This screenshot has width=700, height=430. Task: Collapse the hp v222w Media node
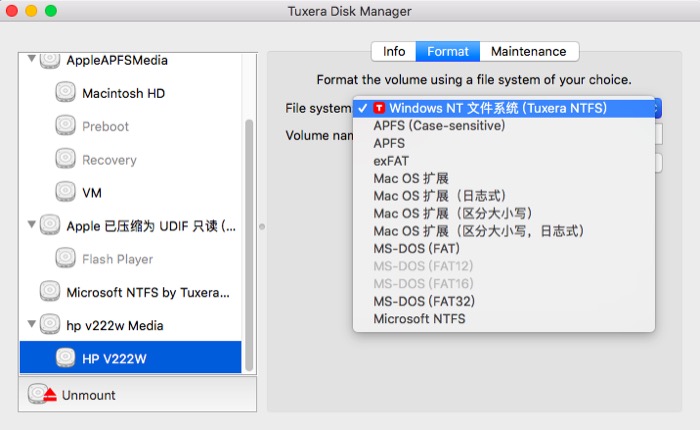click(x=30, y=325)
